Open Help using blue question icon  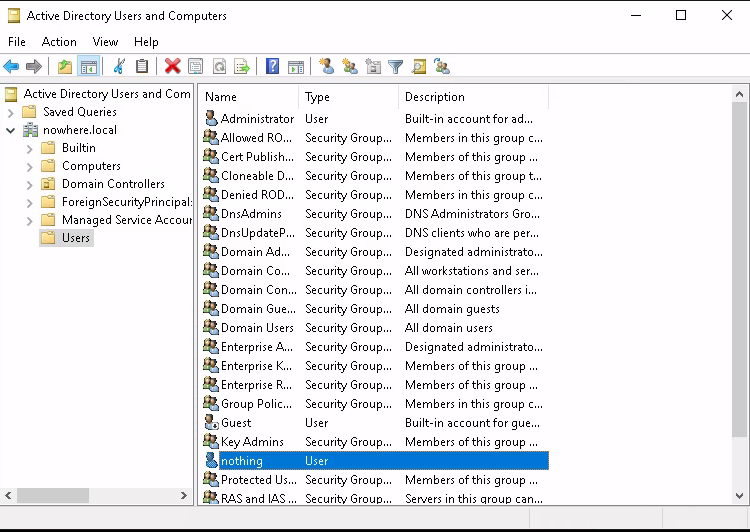coord(272,66)
